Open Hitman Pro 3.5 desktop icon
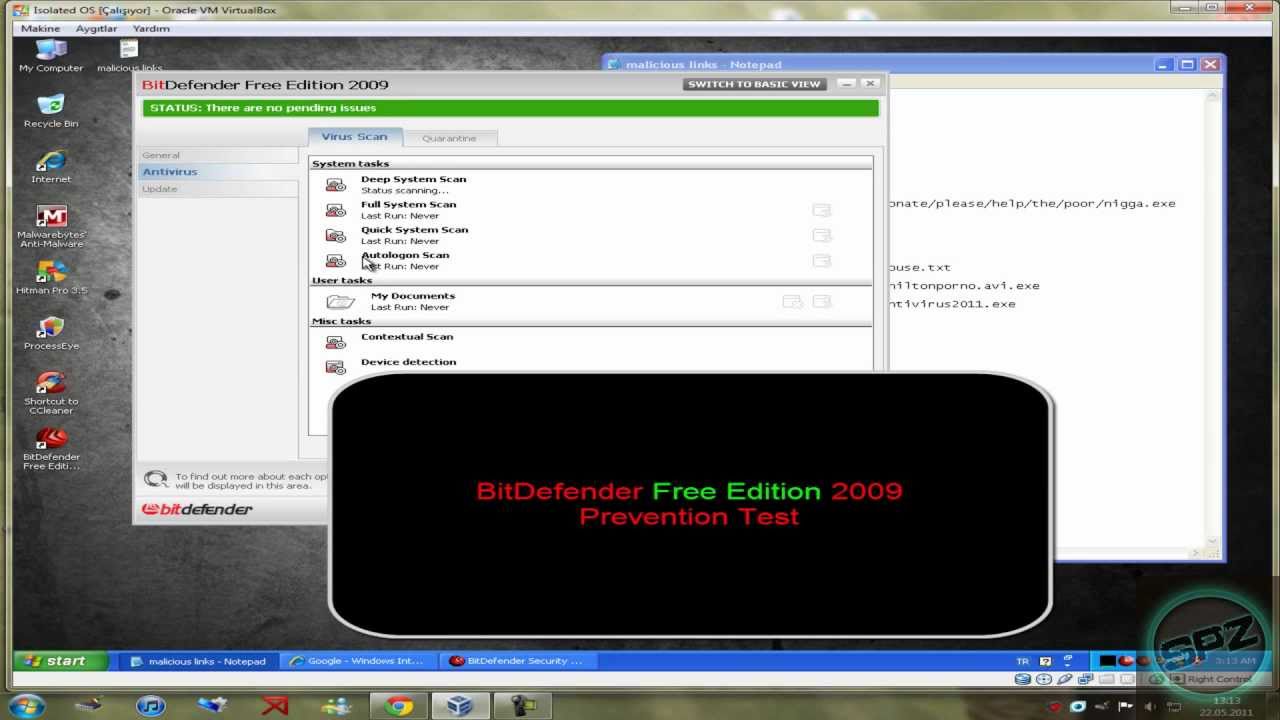Viewport: 1280px width, 720px height. (x=51, y=277)
